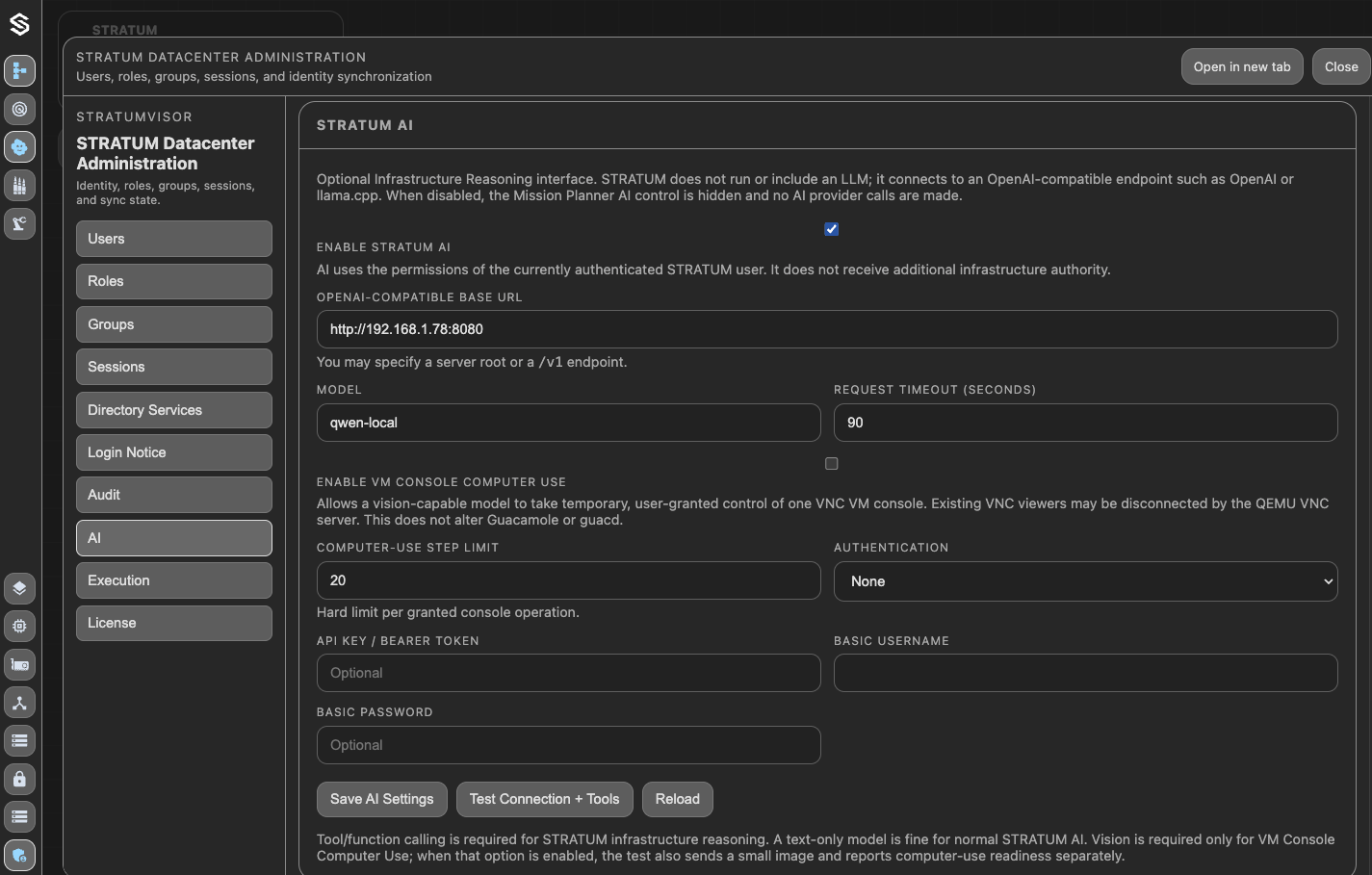
Task: Open the padlock sidebar icon
Action: pos(19,779)
